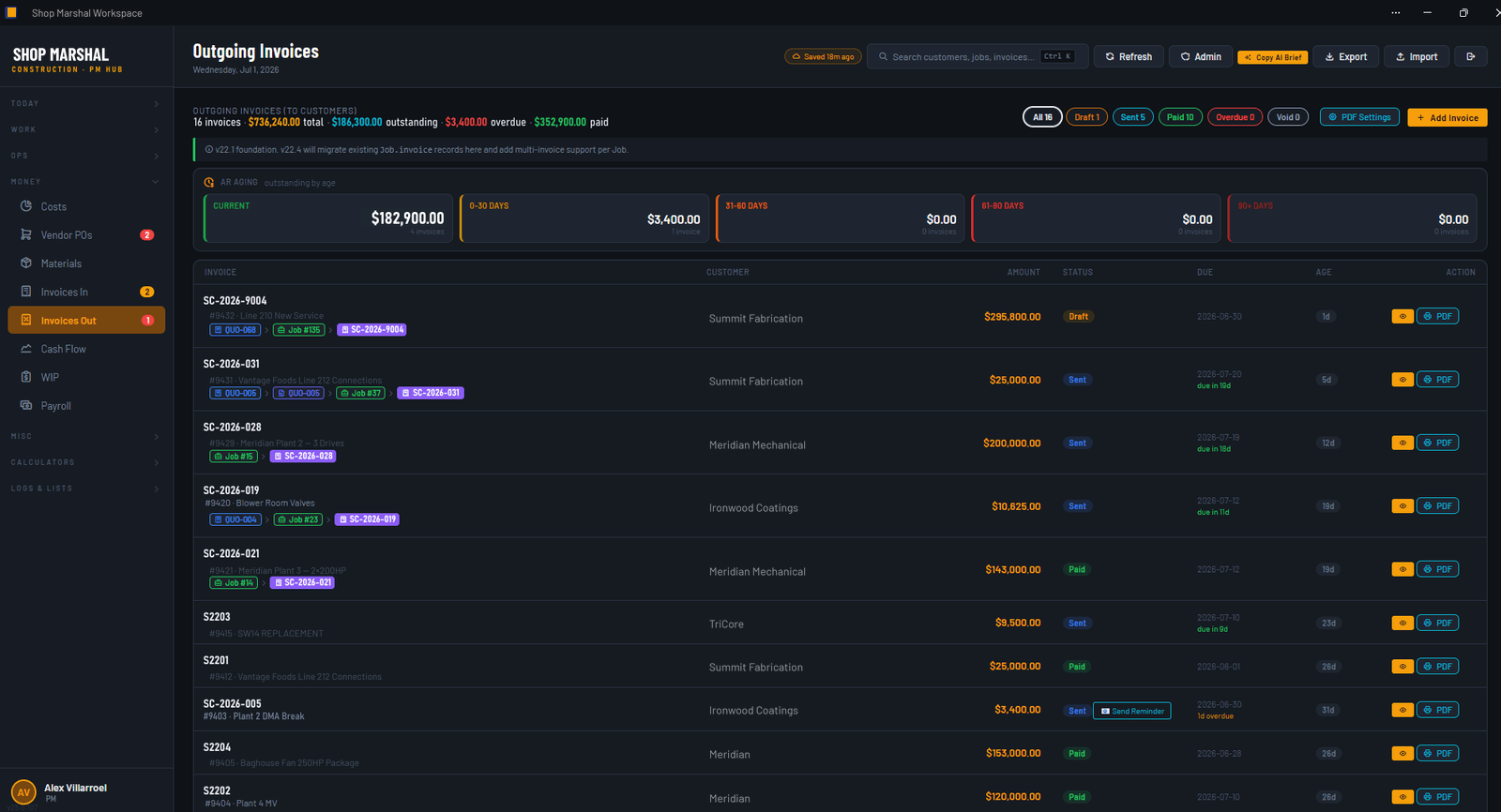Filter invoices by Paid 10
The width and height of the screenshot is (1501, 812).
[1180, 117]
